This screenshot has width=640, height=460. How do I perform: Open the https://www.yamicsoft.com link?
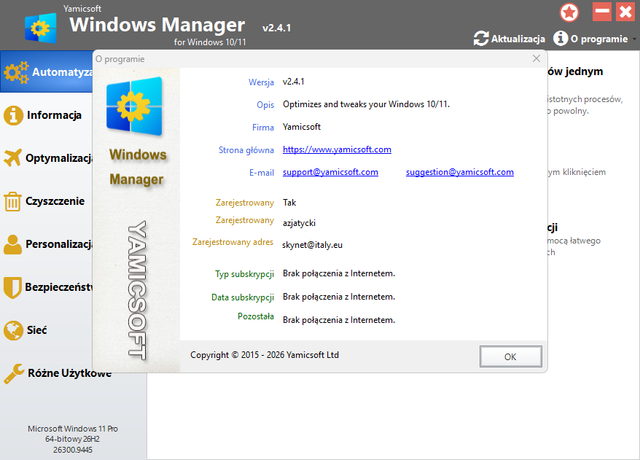pos(337,150)
